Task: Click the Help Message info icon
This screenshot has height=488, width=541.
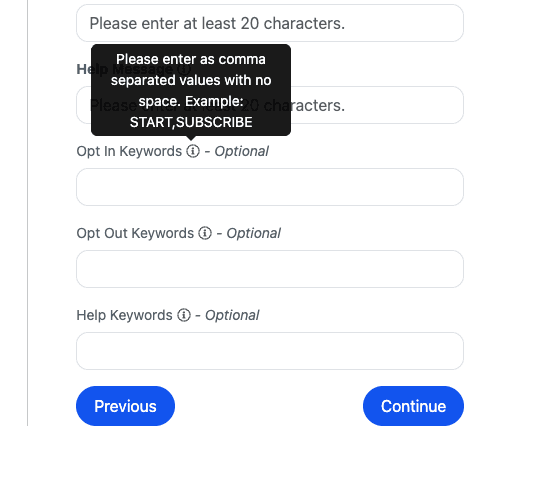Action: pyautogui.click(x=184, y=69)
